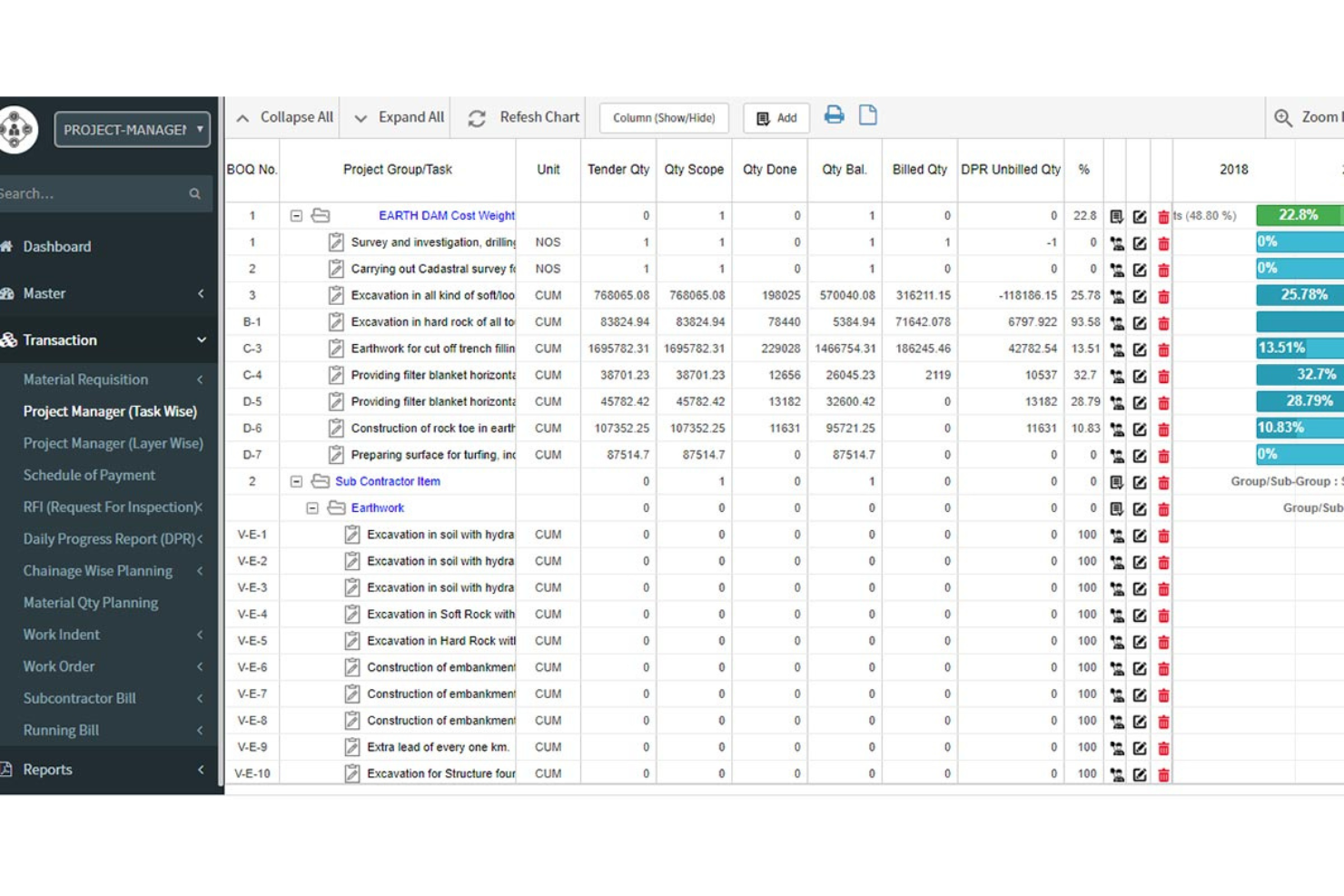Viewport: 1344px width, 896px height.
Task: Open resource icon for V-E-5 Hard Rock row
Action: point(1116,641)
